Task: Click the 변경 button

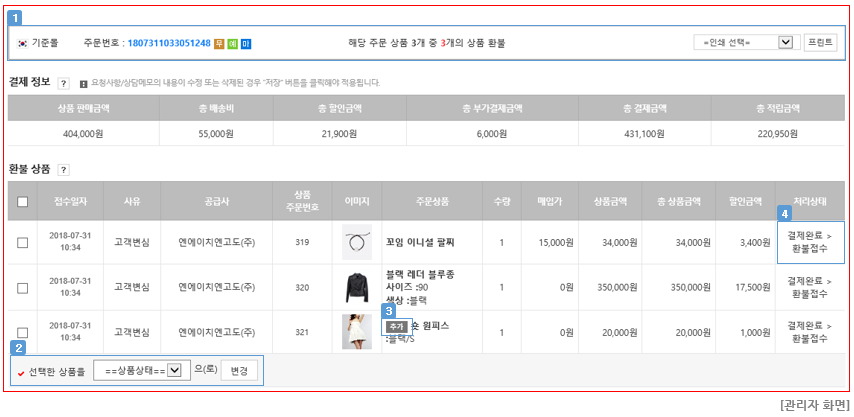Action: click(239, 371)
